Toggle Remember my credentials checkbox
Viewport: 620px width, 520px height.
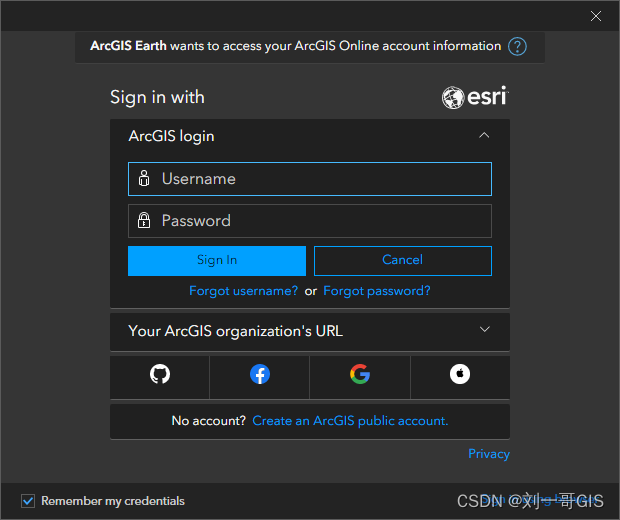(28, 501)
